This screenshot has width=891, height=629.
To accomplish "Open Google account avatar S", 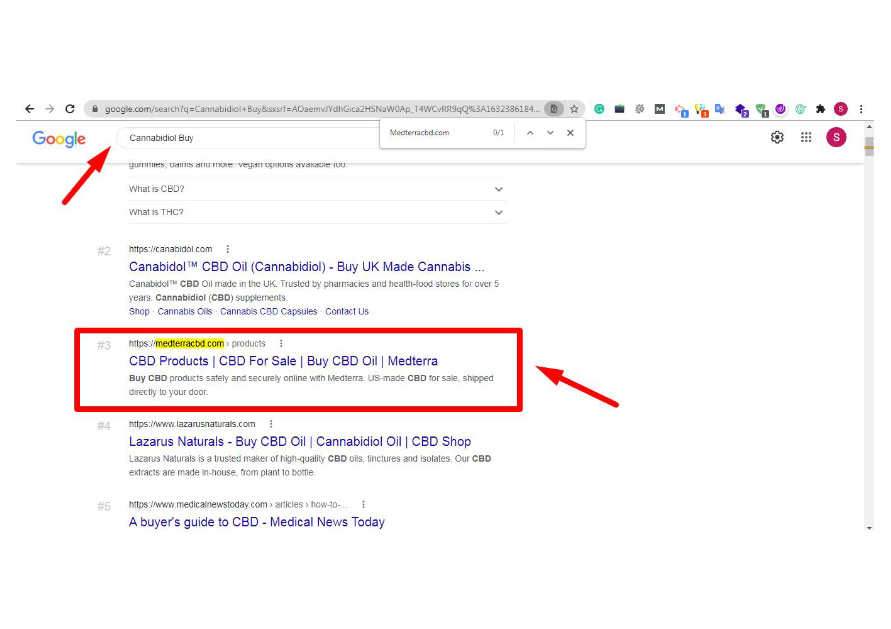I will click(836, 137).
